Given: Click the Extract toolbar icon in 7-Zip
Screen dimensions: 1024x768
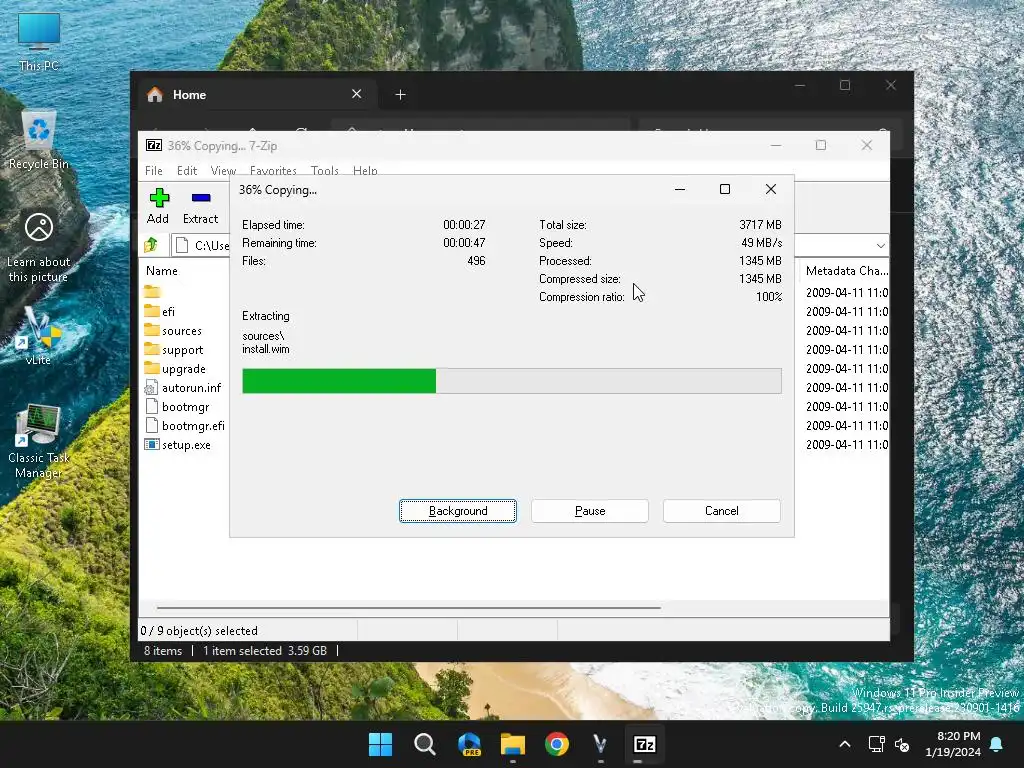Looking at the screenshot, I should click(x=200, y=206).
